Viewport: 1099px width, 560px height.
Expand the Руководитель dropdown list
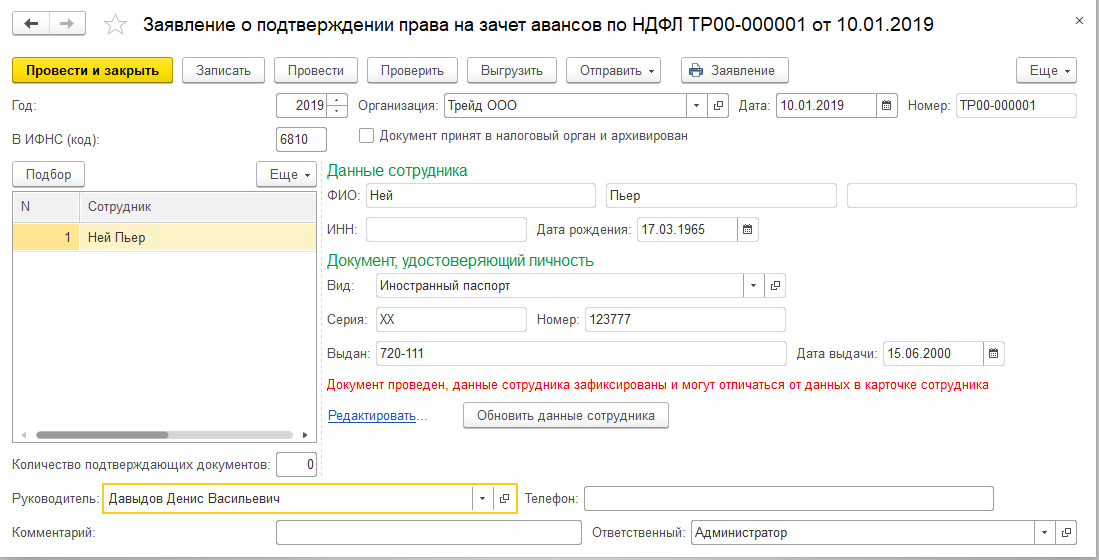pos(482,498)
